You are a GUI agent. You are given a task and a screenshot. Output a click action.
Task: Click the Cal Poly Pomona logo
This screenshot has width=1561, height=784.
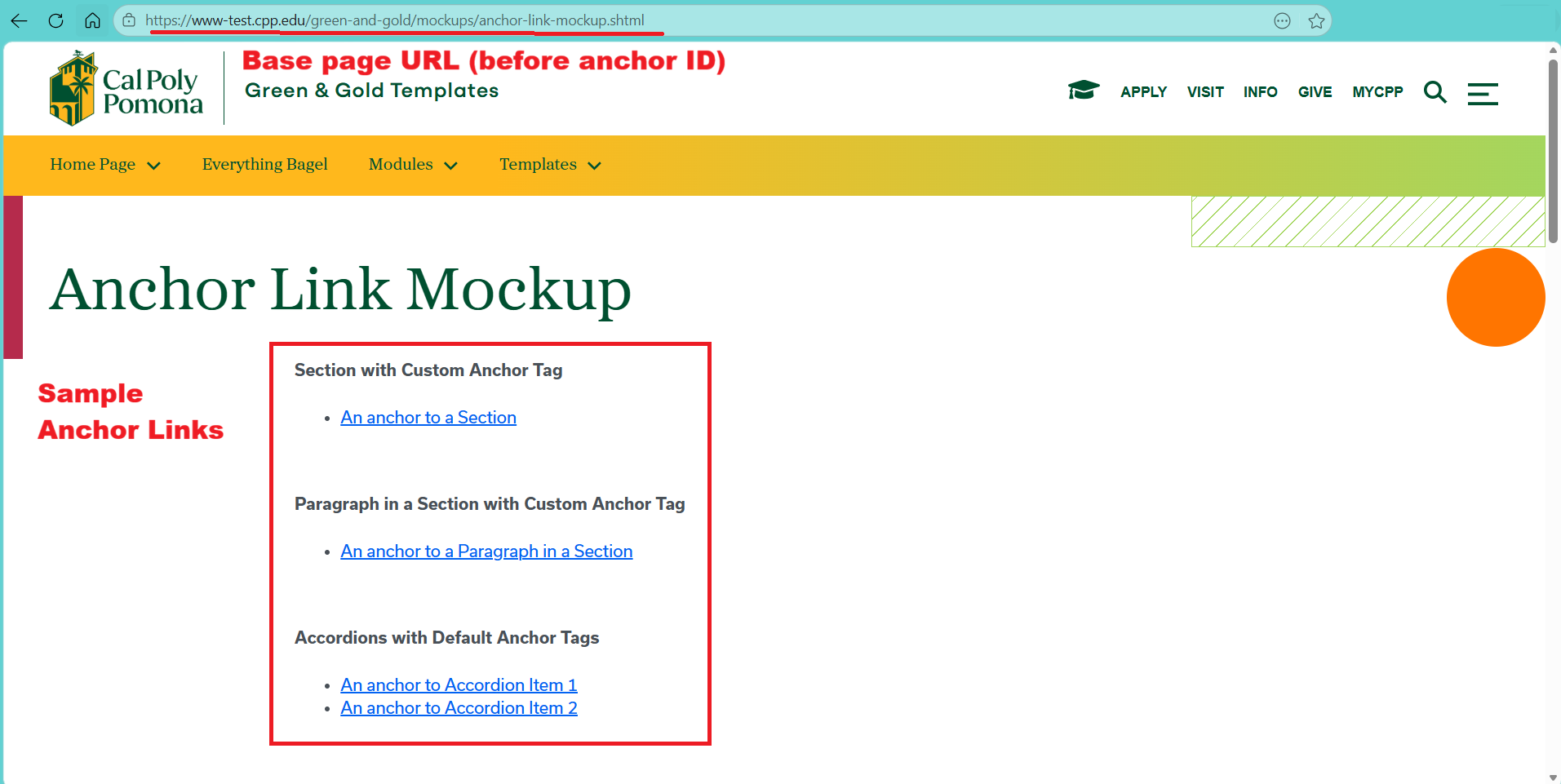pyautogui.click(x=126, y=89)
